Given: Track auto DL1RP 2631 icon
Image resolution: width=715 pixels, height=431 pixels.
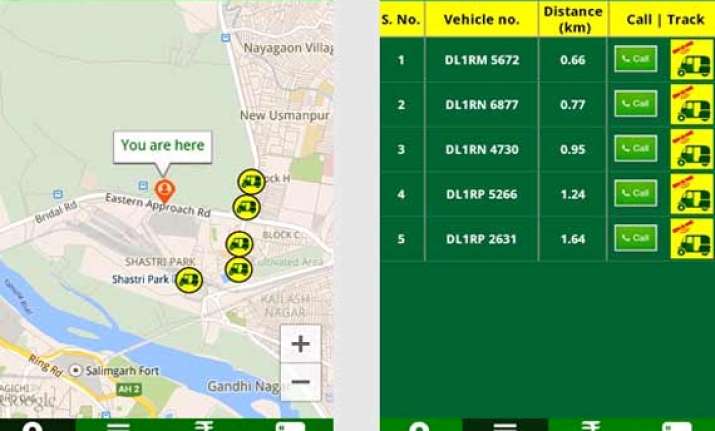Looking at the screenshot, I should (692, 239).
